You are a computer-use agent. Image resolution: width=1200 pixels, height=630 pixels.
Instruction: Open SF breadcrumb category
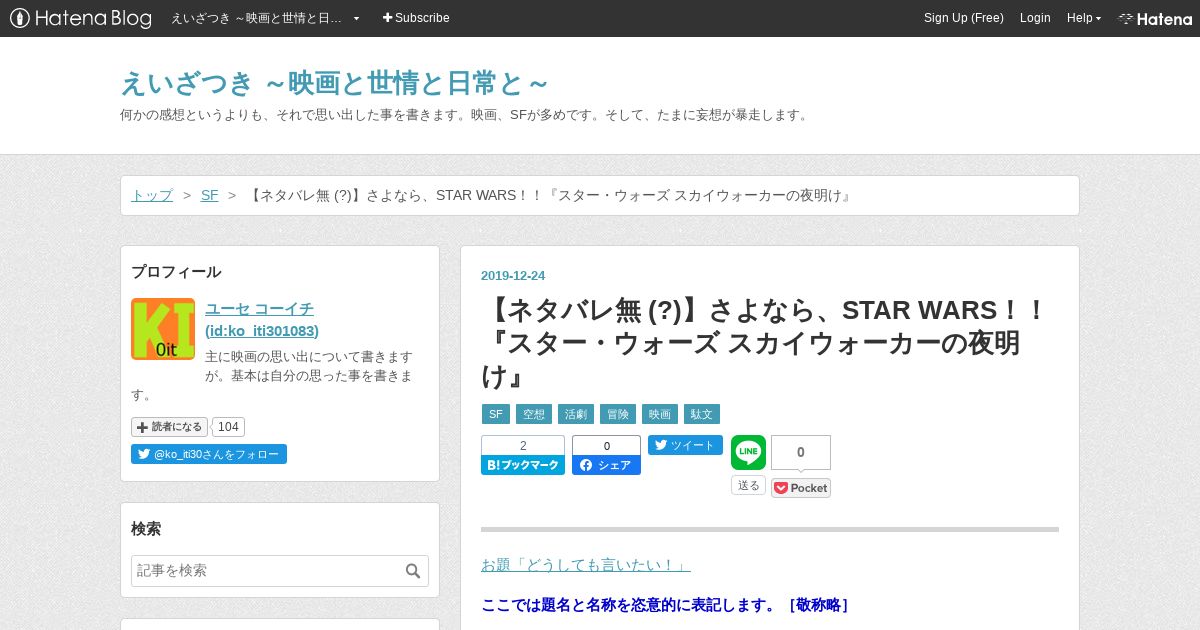tap(209, 195)
